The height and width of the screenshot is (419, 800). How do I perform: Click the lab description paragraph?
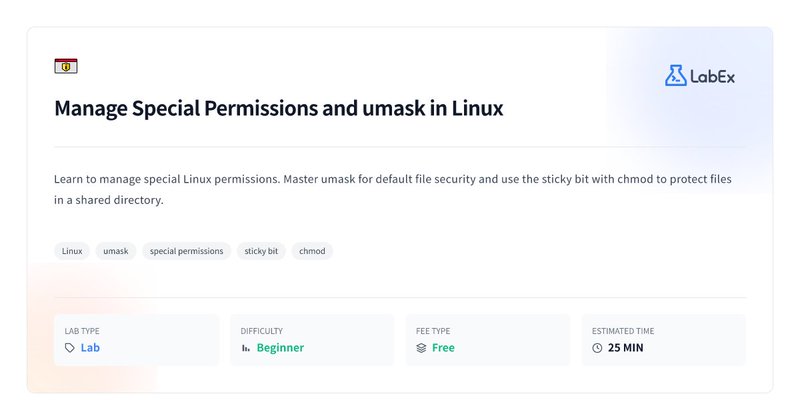[x=393, y=189]
